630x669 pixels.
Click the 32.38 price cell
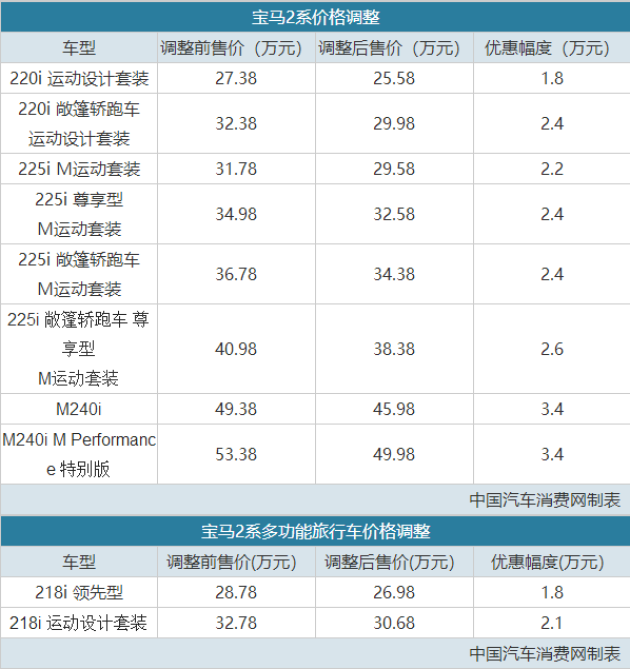236,124
